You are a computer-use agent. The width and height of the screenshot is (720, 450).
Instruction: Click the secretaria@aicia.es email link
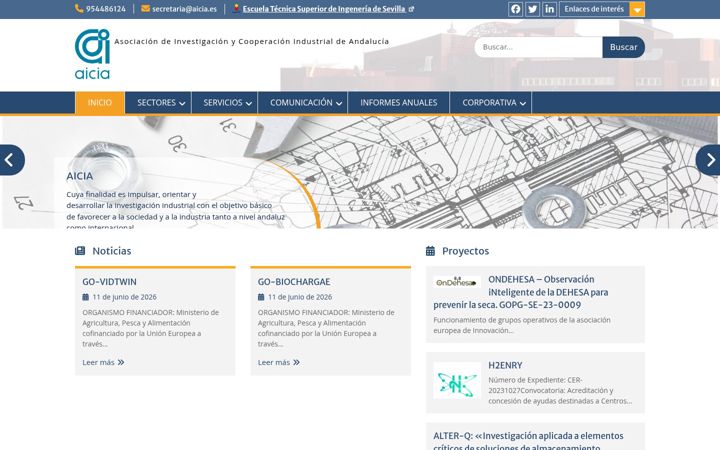click(184, 9)
